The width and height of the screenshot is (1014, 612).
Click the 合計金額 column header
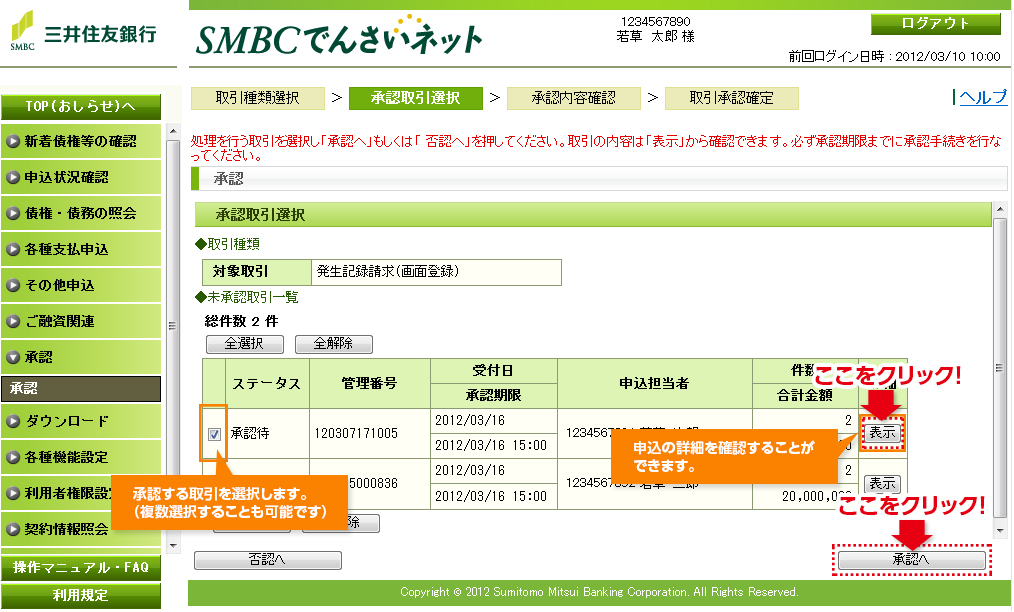pos(805,395)
